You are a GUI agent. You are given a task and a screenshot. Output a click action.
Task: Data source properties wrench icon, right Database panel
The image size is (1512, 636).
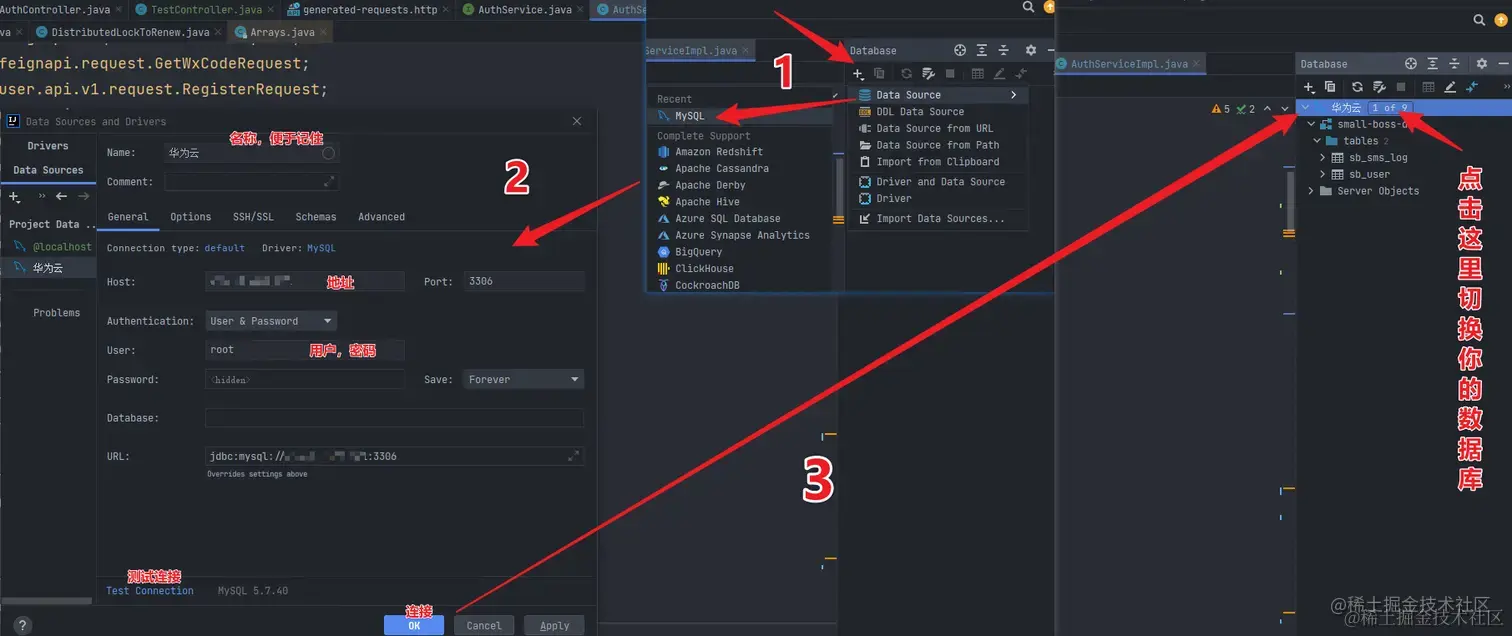pos(1379,87)
